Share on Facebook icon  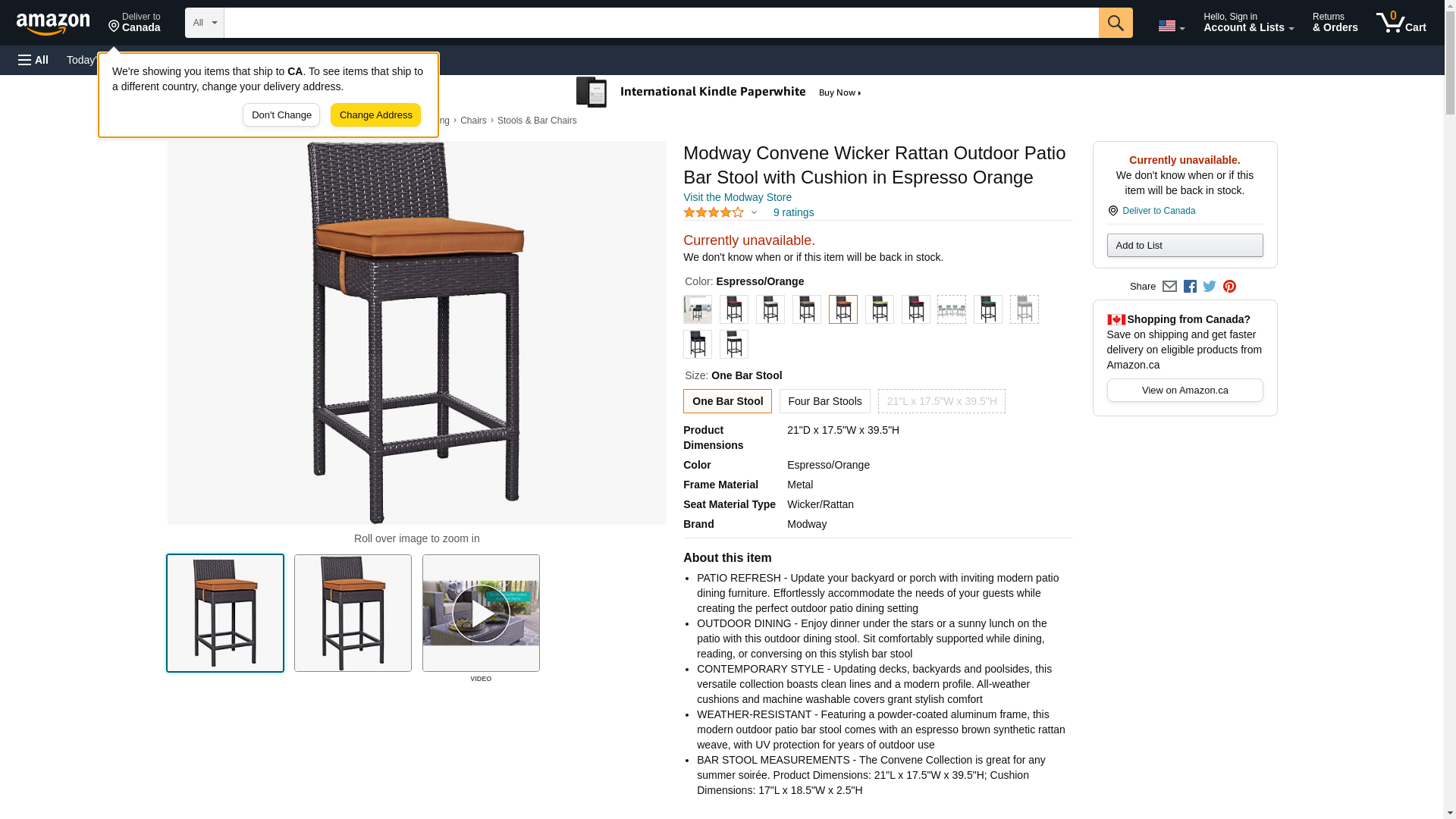(x=1190, y=287)
